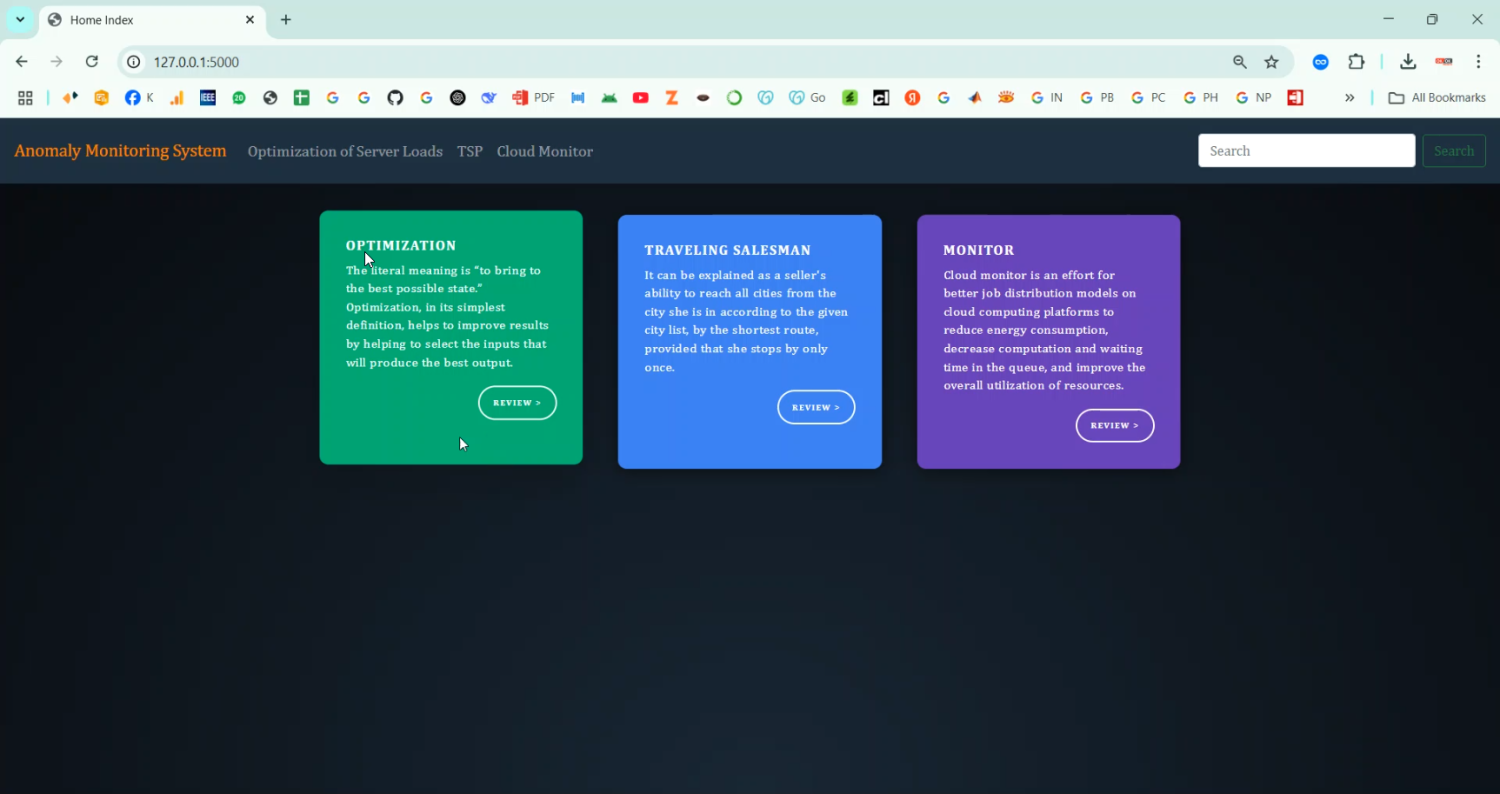Go back to the previous page

coord(22,62)
